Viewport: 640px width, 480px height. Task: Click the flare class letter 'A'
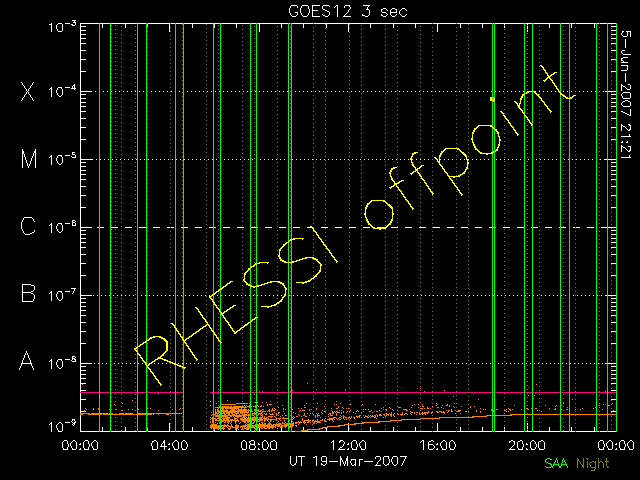click(27, 361)
